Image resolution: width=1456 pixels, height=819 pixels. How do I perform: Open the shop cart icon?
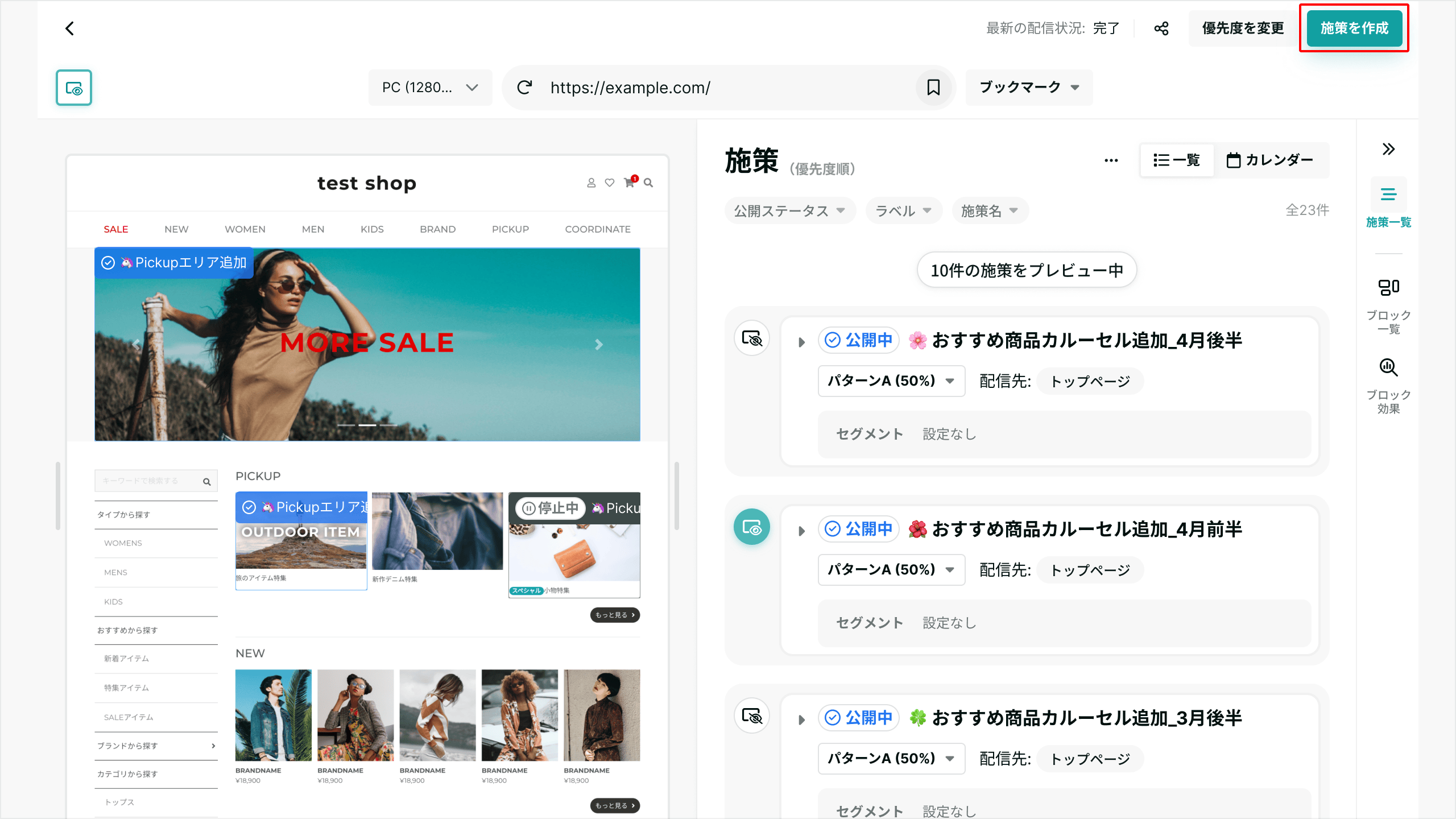[x=630, y=182]
